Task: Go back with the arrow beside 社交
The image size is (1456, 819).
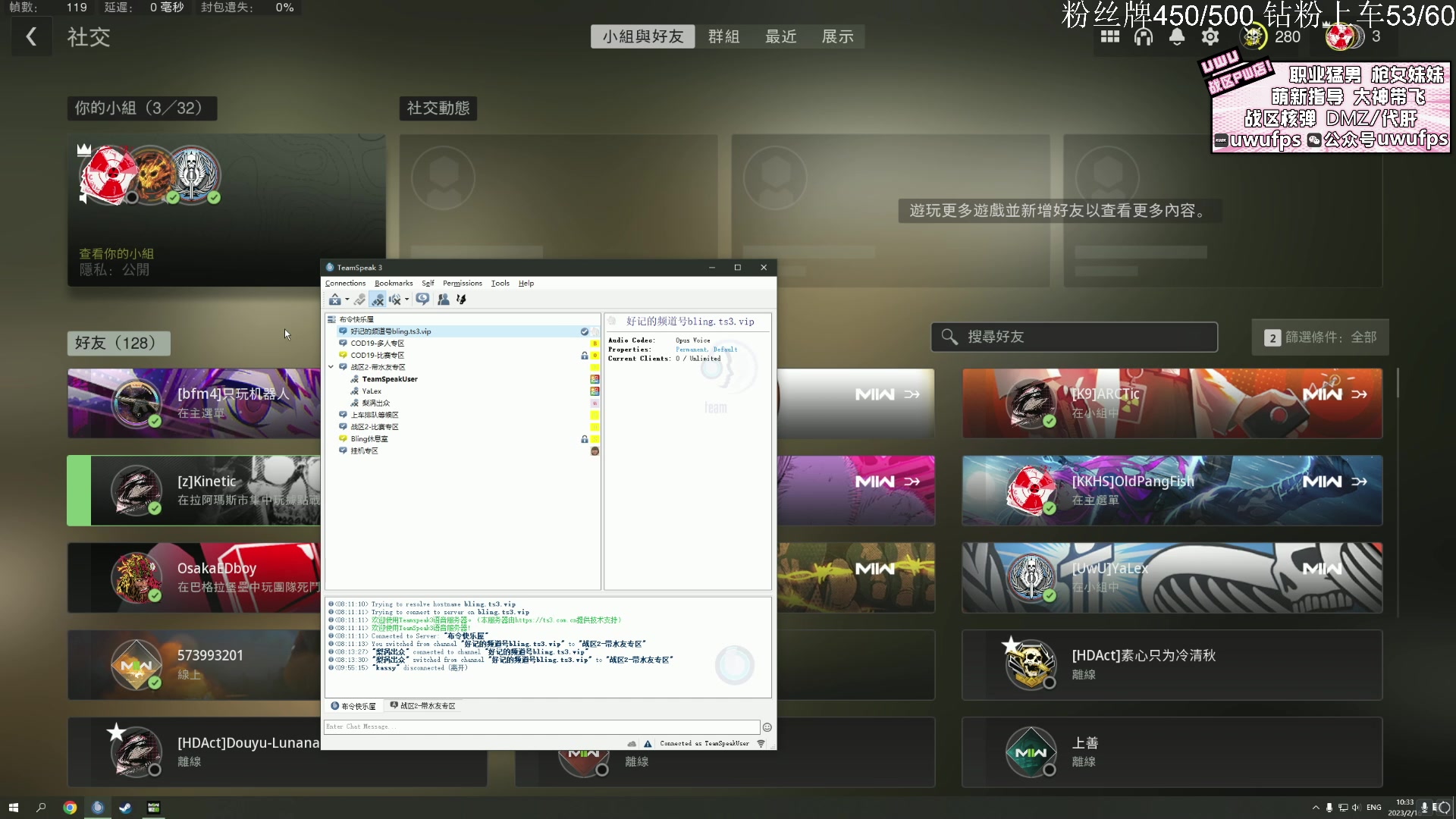Action: point(31,36)
